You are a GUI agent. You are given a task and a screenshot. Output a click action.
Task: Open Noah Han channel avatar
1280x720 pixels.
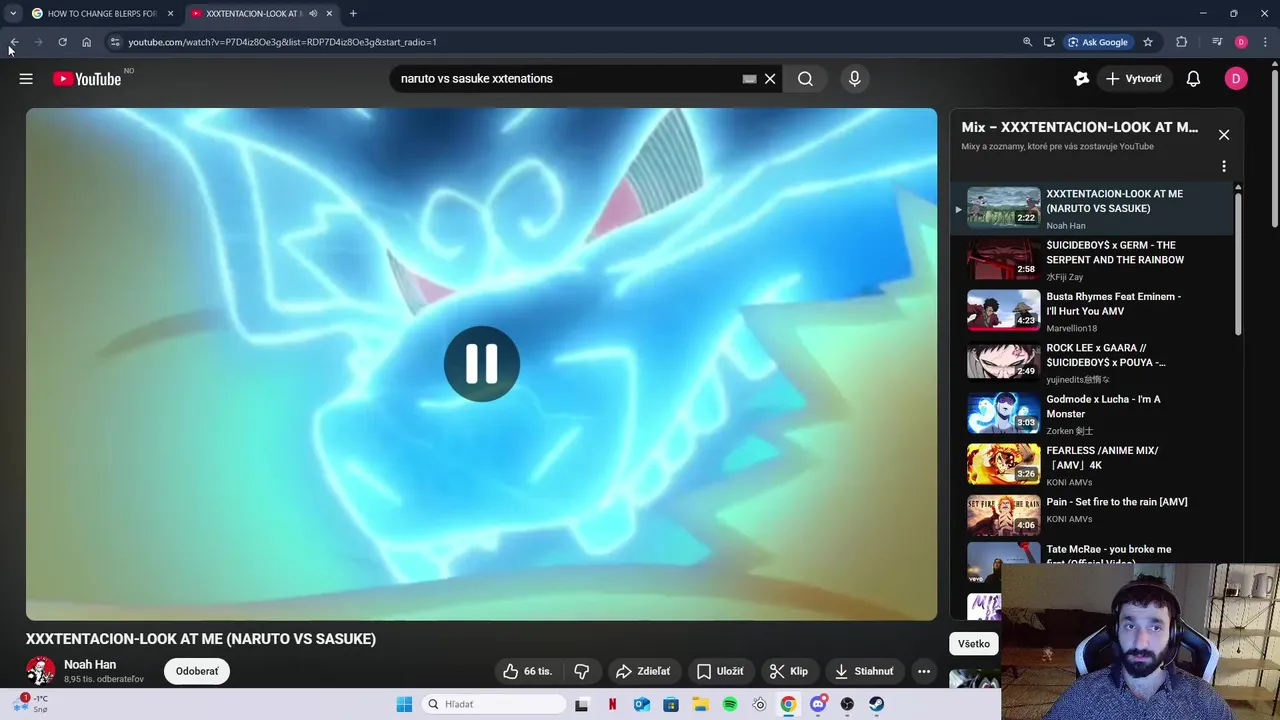(40, 671)
